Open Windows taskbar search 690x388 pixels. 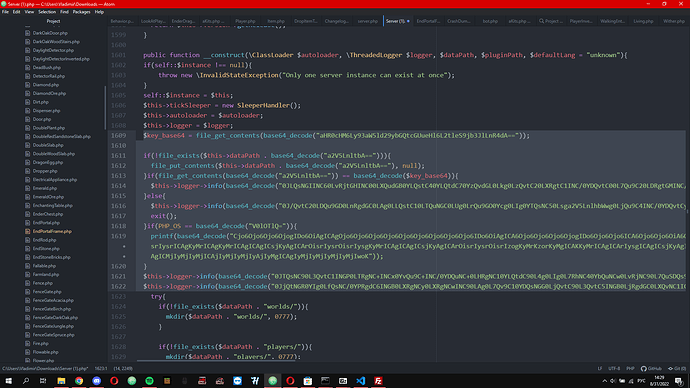pos(26,381)
